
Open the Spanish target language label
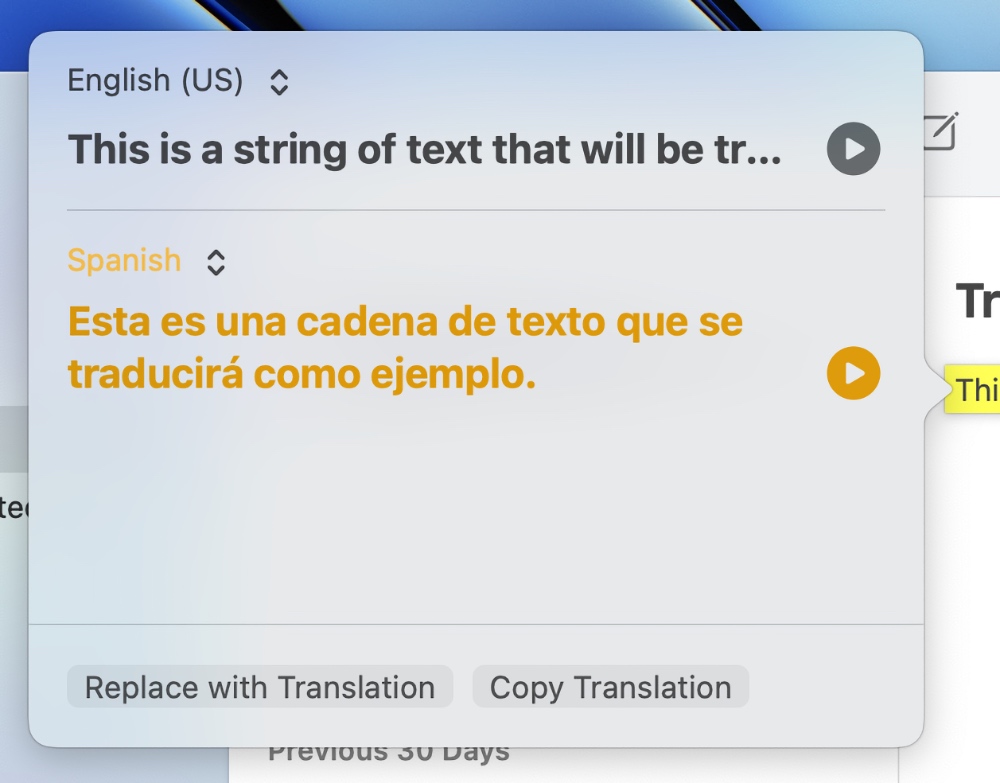point(124,261)
